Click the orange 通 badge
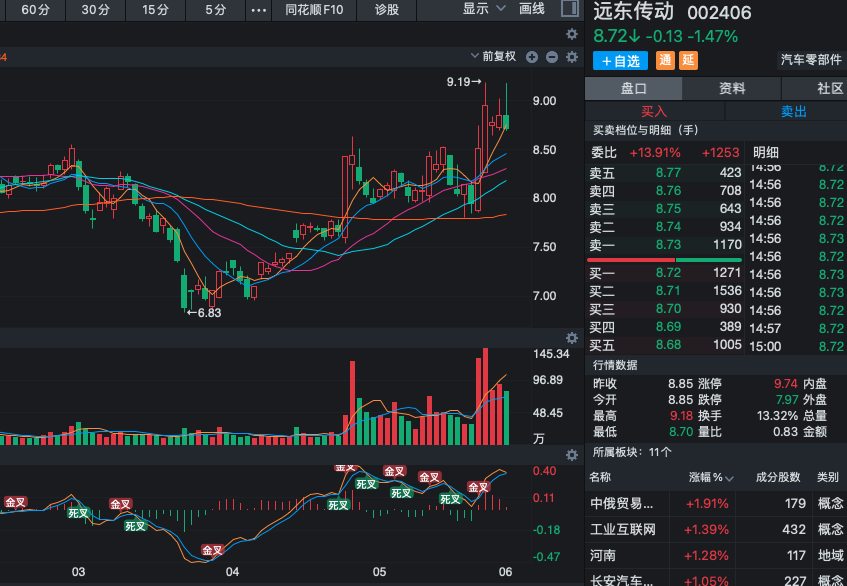This screenshot has height=586, width=847. pyautogui.click(x=666, y=60)
